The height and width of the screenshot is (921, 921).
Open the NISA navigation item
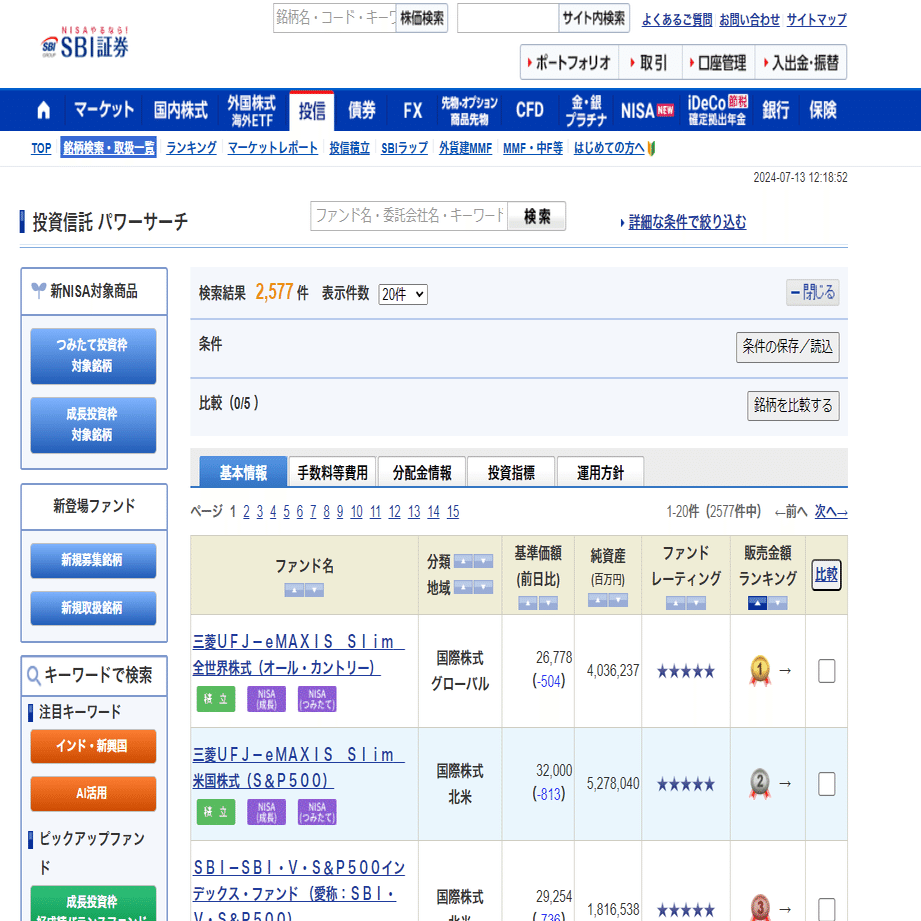[647, 110]
